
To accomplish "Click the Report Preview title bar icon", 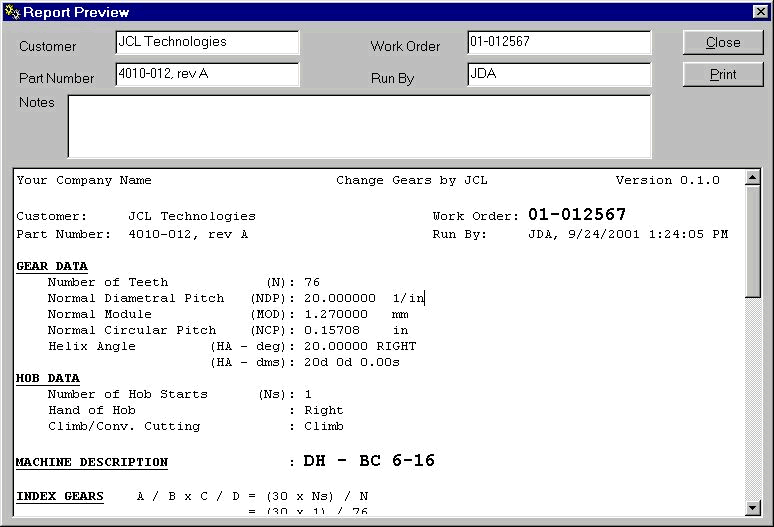I will [x=12, y=12].
